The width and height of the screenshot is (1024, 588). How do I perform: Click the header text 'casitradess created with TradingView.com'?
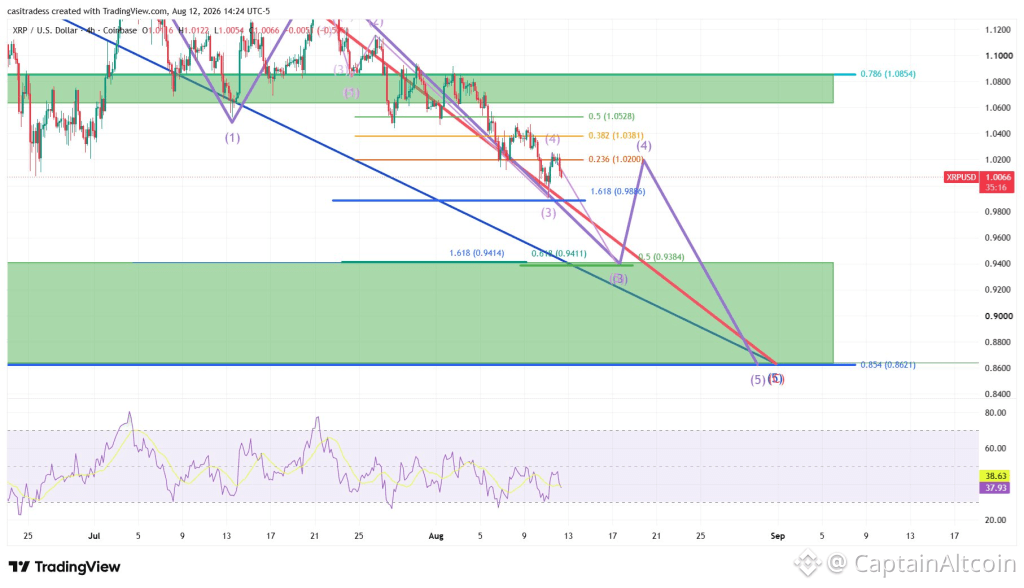(88, 11)
